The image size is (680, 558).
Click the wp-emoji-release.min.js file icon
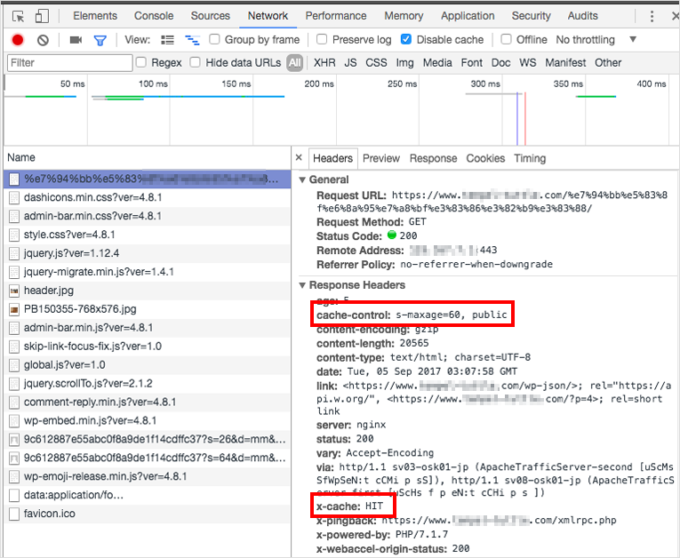14,476
